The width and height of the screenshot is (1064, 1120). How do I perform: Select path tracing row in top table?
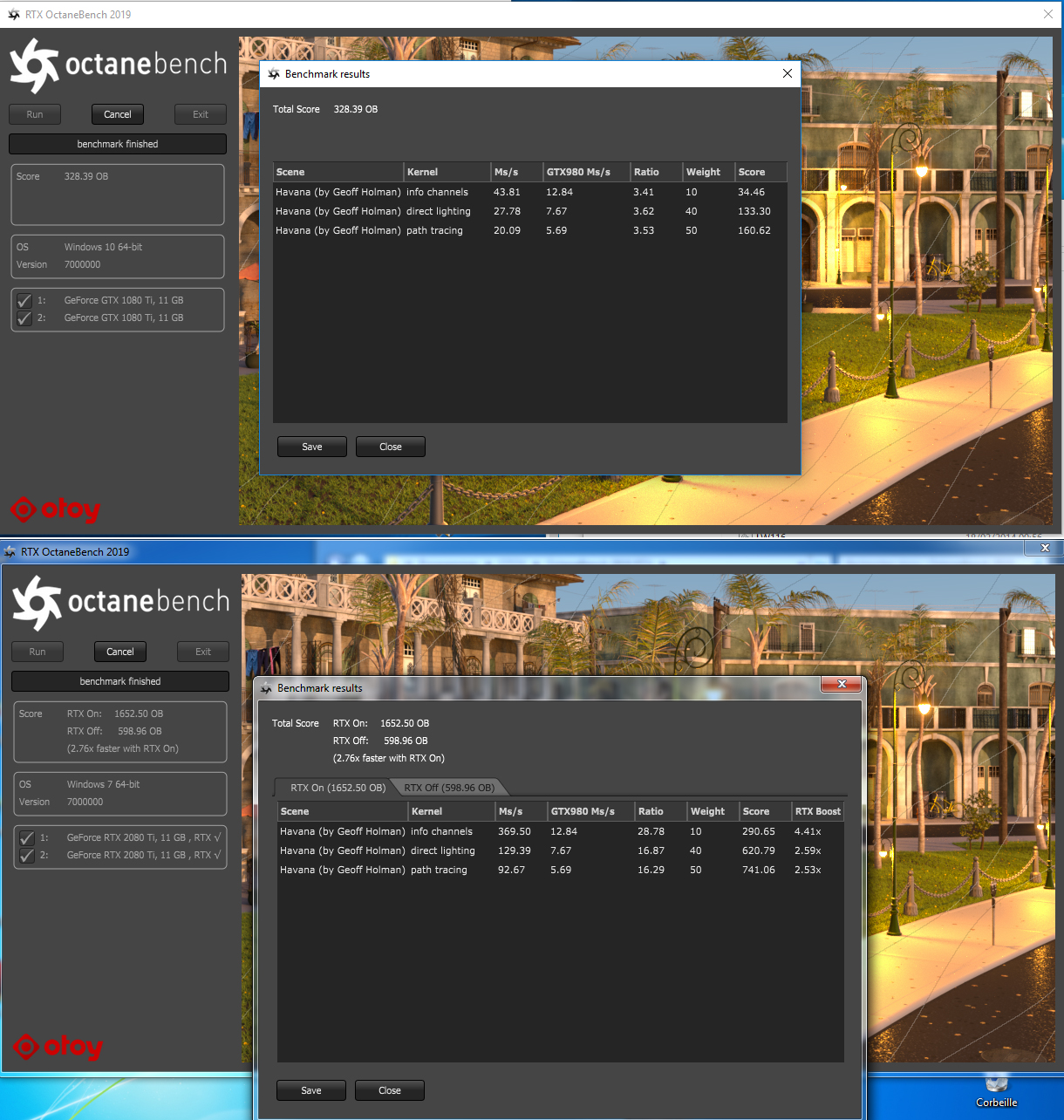tap(530, 230)
